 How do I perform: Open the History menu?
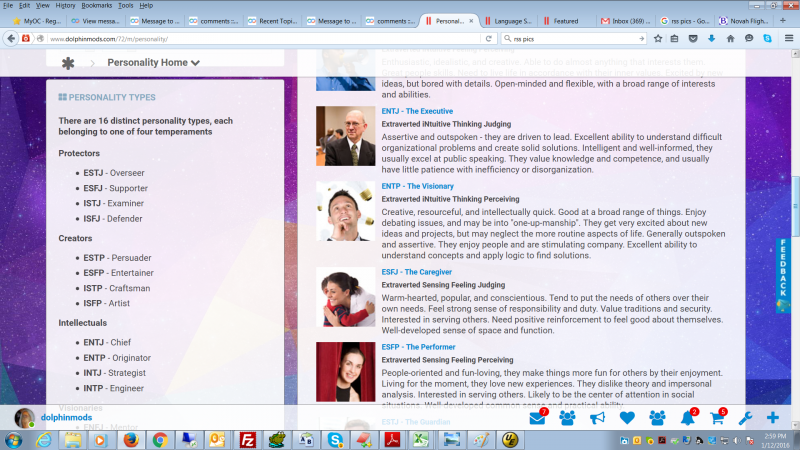(65, 6)
